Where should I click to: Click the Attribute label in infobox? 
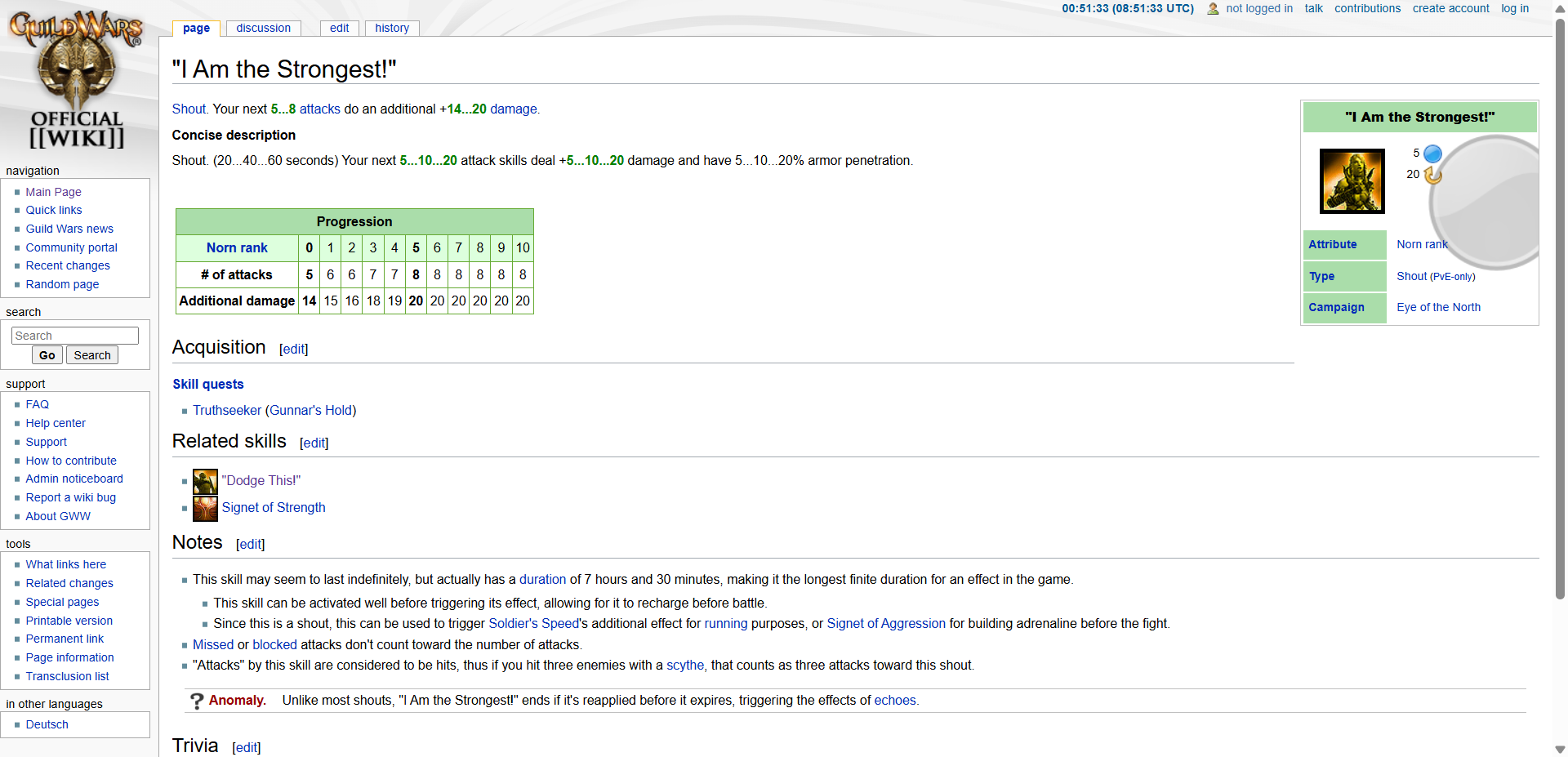point(1332,244)
